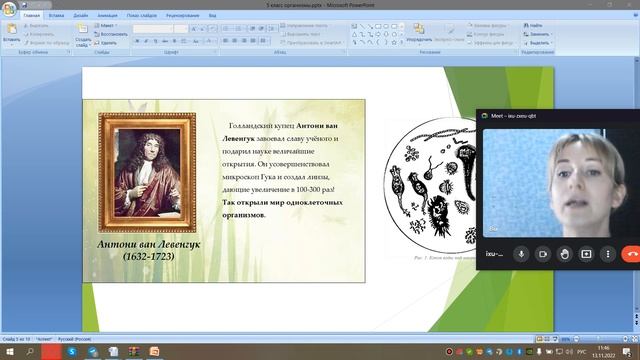Select the triangle shape in shapes gallery
Viewport: 640px width, 360px height.
point(354,34)
